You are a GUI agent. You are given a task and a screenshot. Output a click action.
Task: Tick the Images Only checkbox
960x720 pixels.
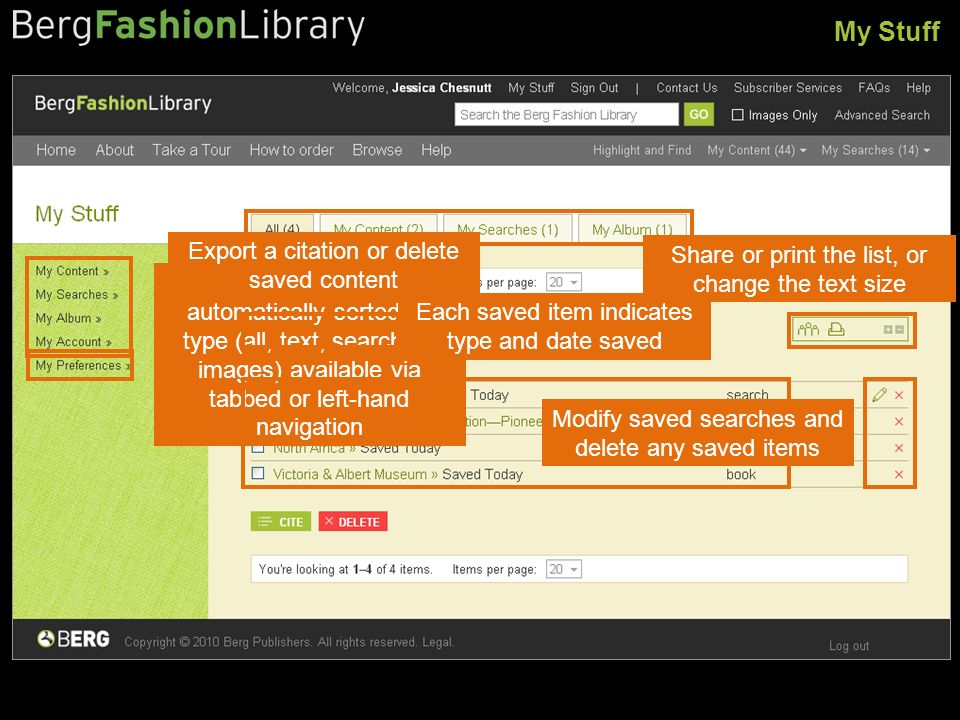click(738, 114)
